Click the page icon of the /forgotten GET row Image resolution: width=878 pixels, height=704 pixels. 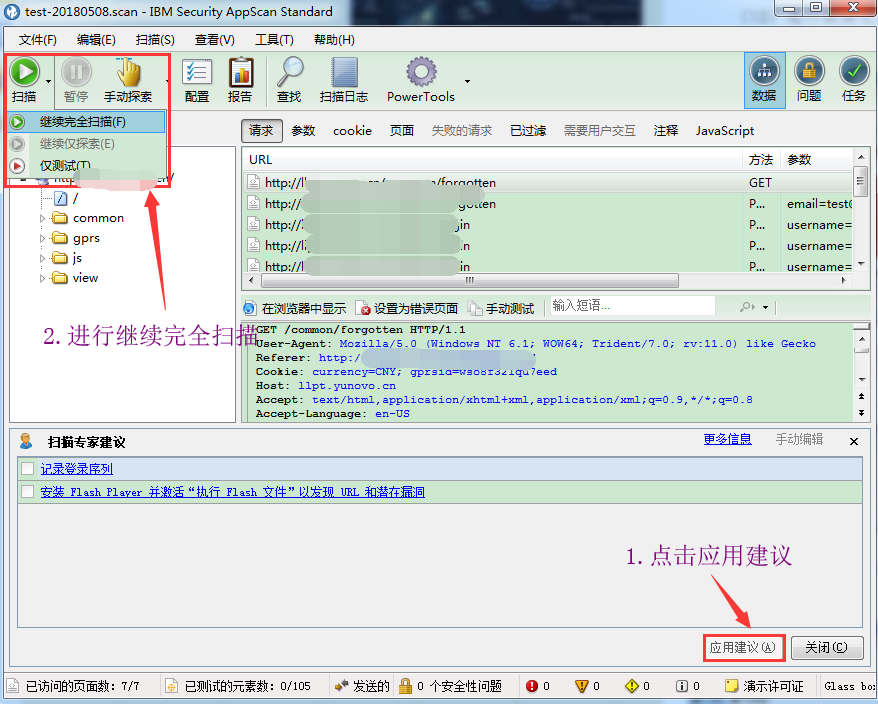pyautogui.click(x=254, y=182)
